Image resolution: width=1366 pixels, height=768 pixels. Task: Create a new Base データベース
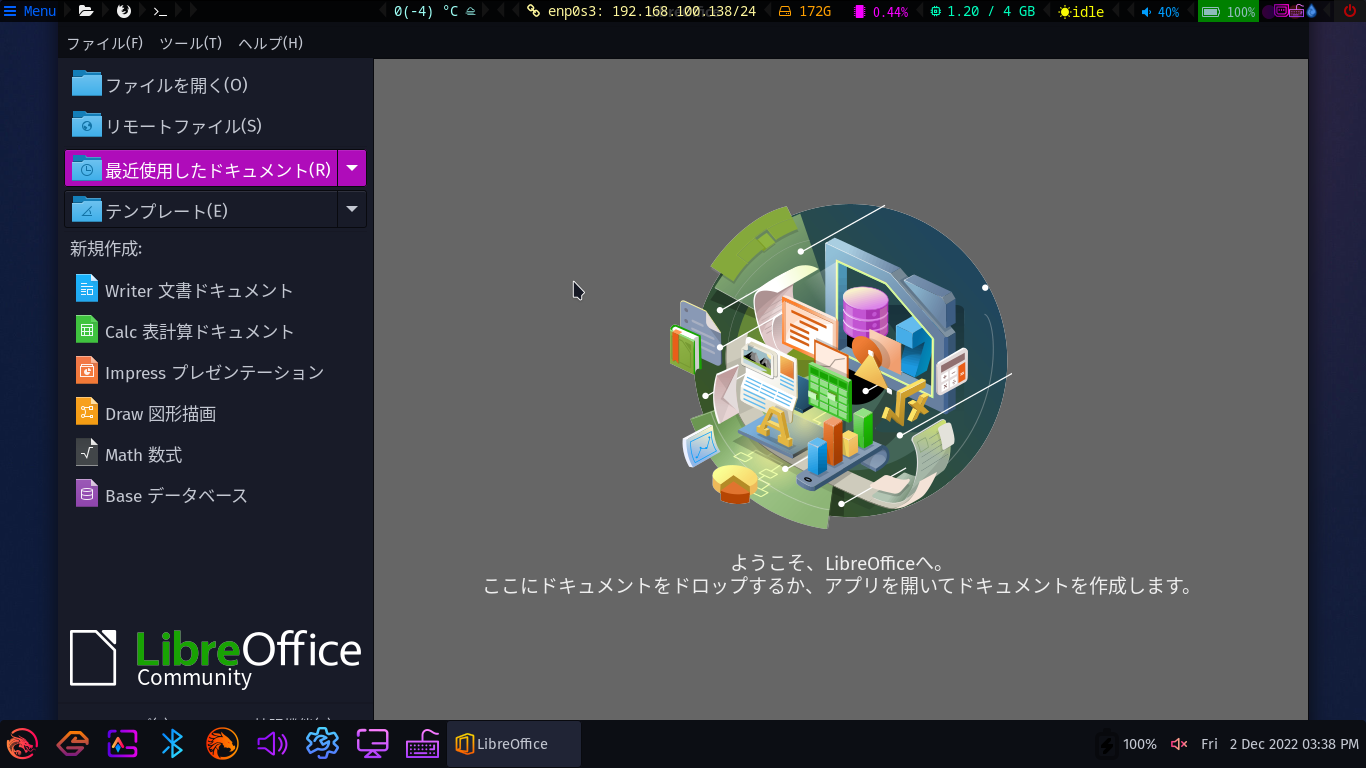click(215, 495)
